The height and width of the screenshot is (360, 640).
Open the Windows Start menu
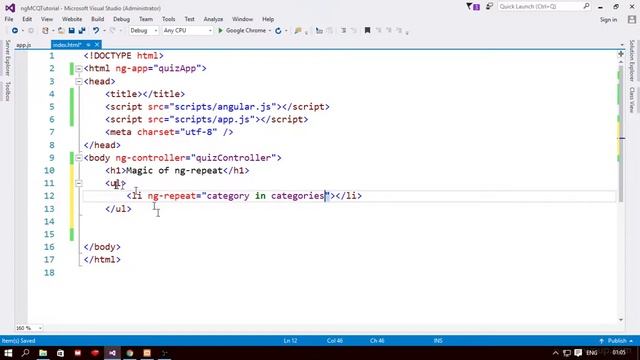point(8,353)
